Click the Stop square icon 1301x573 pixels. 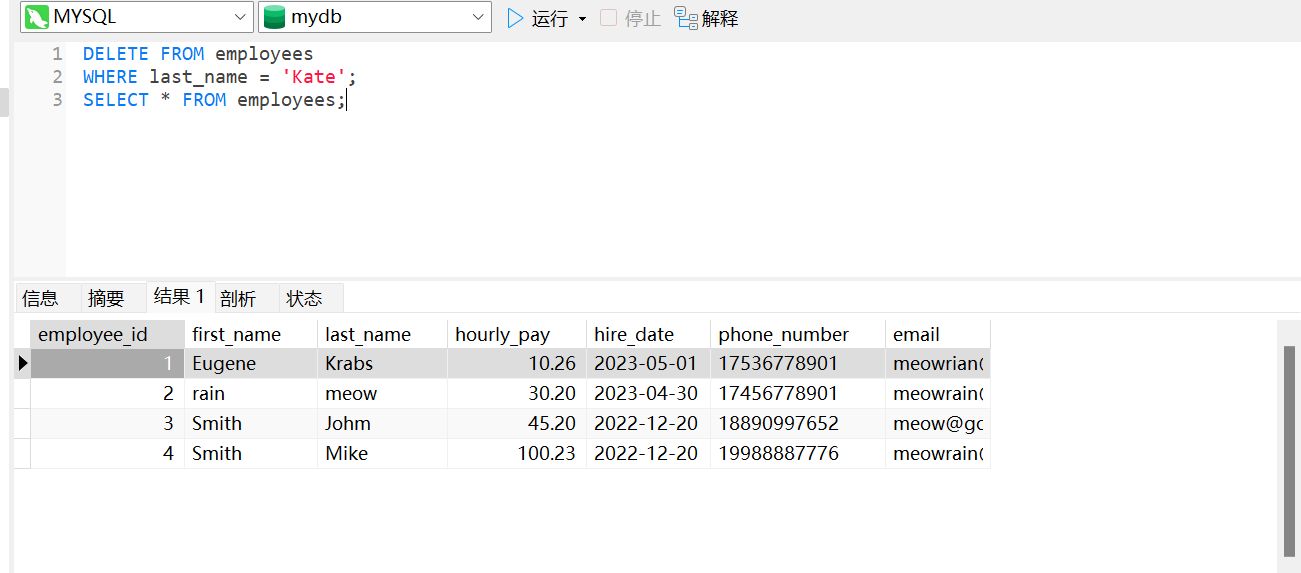pos(608,18)
